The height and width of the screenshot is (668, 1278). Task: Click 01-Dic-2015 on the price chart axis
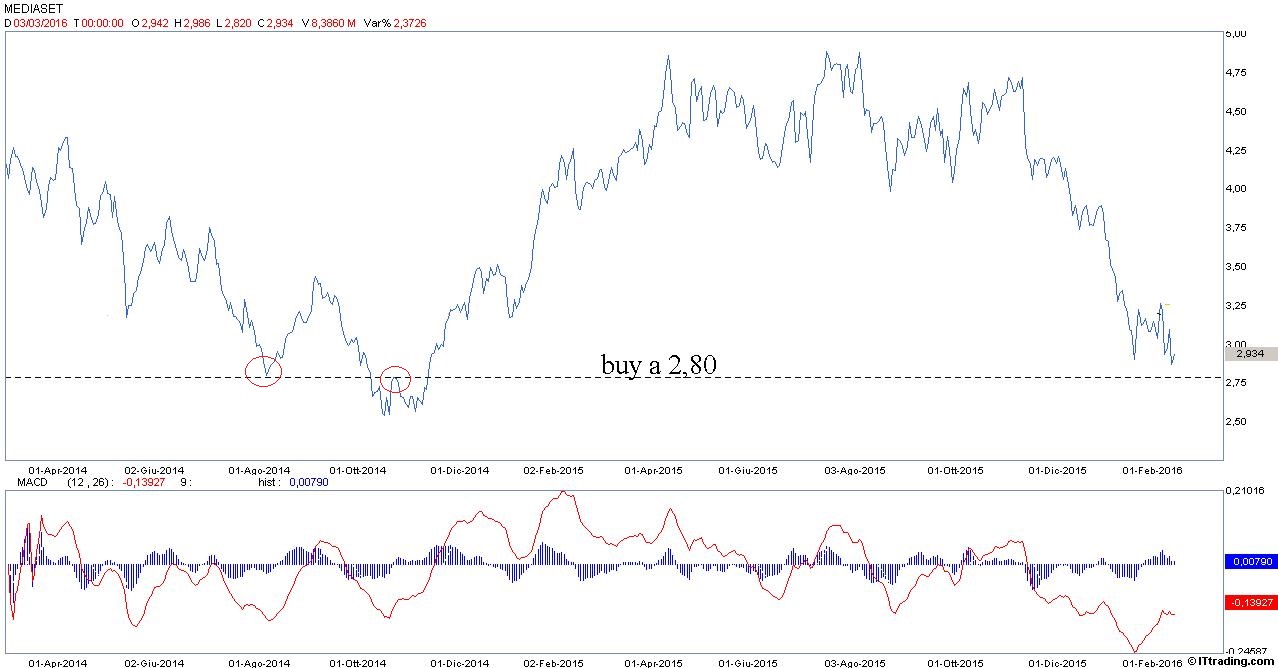point(1057,470)
